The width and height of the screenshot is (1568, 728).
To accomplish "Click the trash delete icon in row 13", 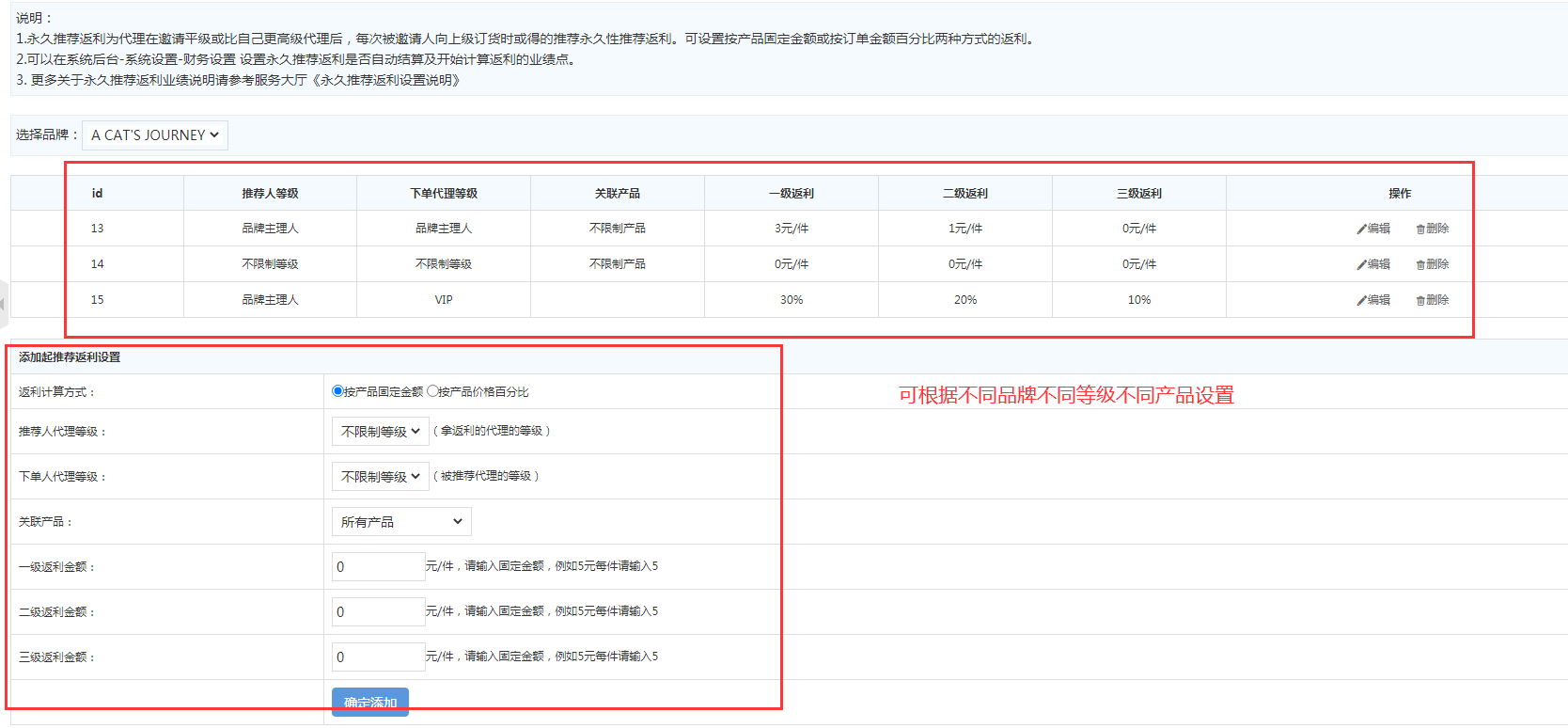I will click(1420, 229).
